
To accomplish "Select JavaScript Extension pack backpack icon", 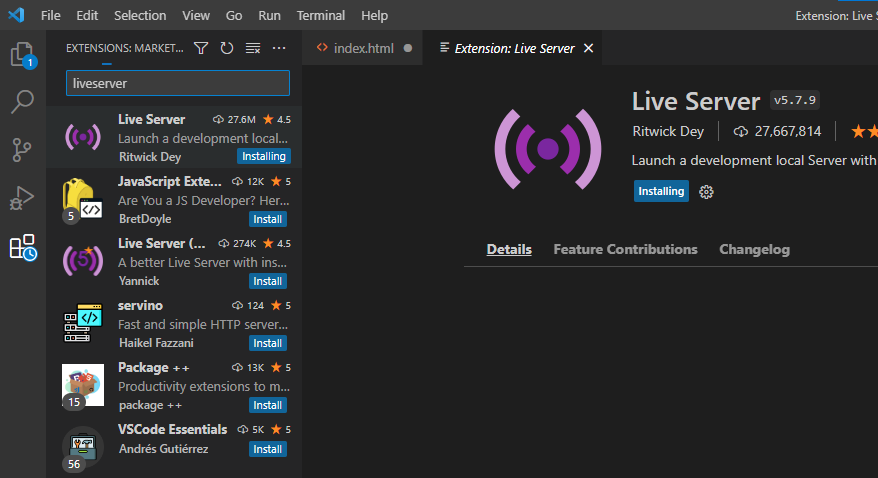I will click(x=82, y=200).
